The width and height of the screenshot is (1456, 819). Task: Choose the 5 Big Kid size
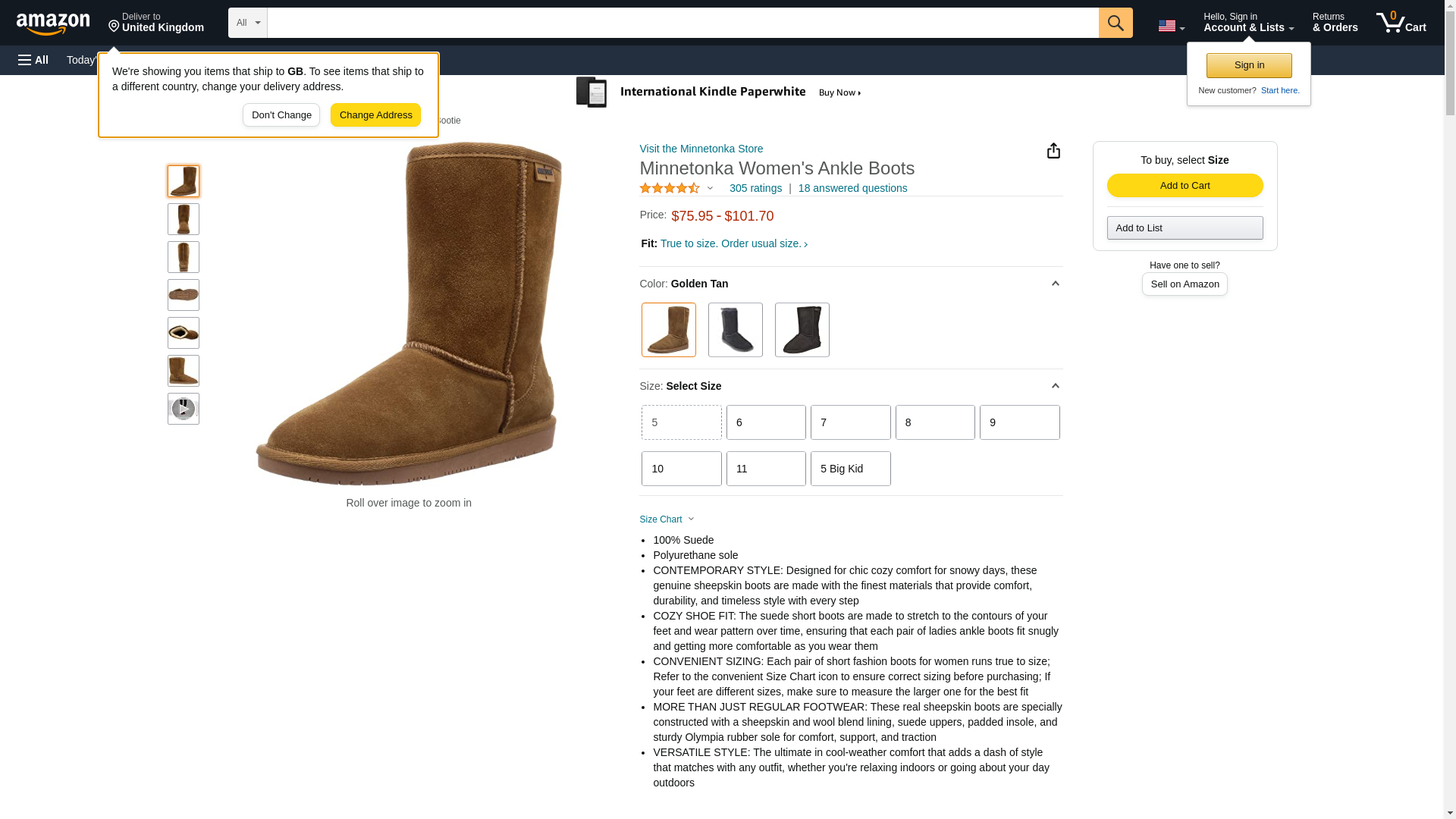pyautogui.click(x=850, y=469)
